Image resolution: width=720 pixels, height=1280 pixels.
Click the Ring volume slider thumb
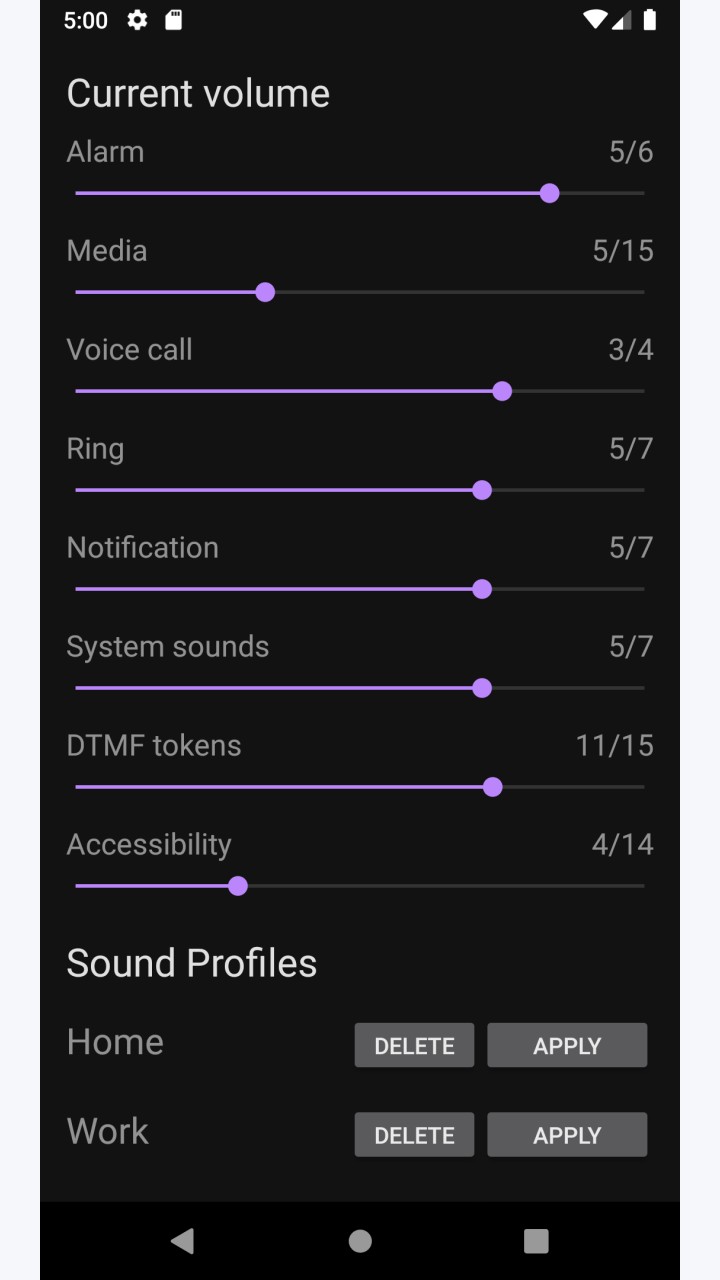pos(482,490)
